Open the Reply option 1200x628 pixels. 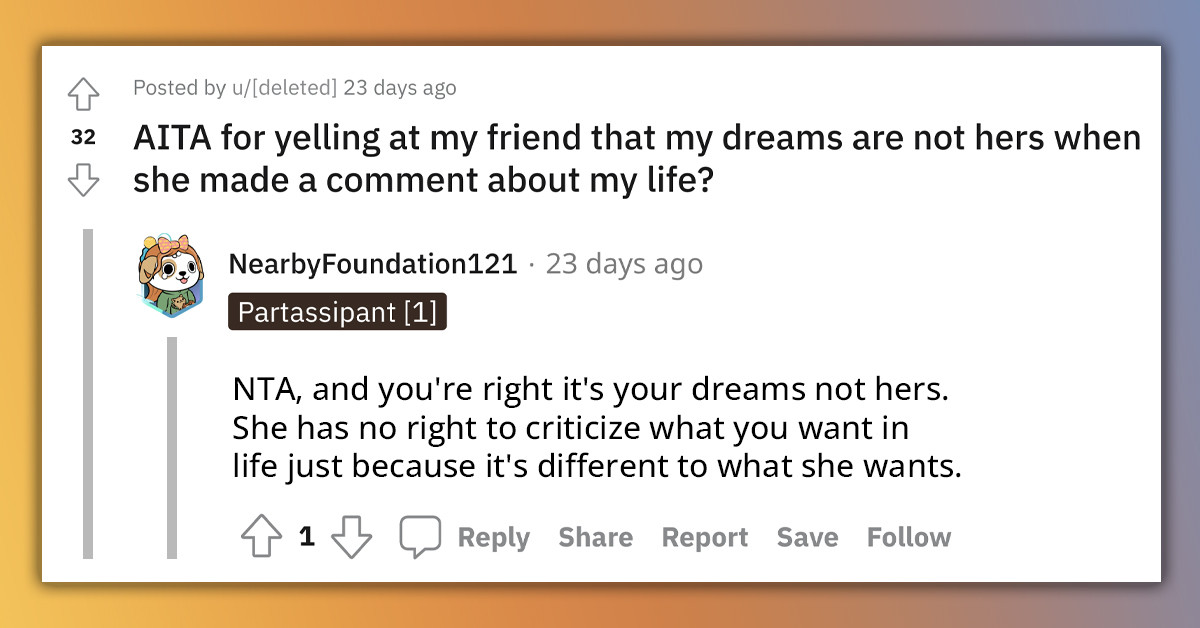click(x=491, y=537)
